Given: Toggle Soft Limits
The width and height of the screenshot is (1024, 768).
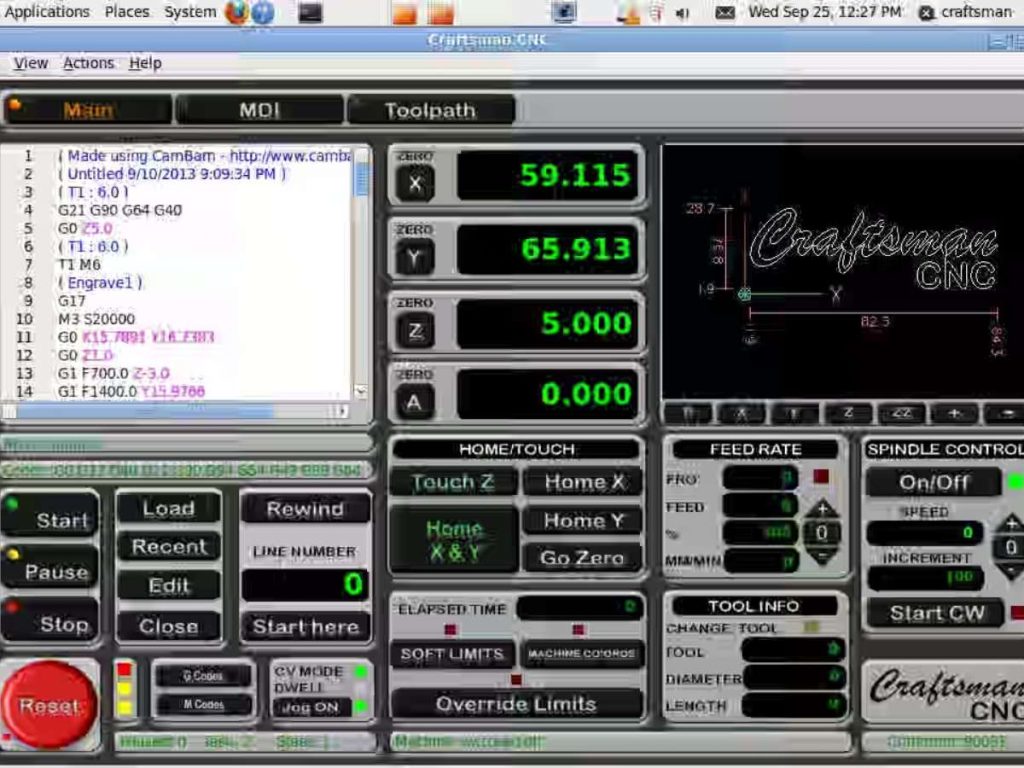Looking at the screenshot, I should click(453, 654).
